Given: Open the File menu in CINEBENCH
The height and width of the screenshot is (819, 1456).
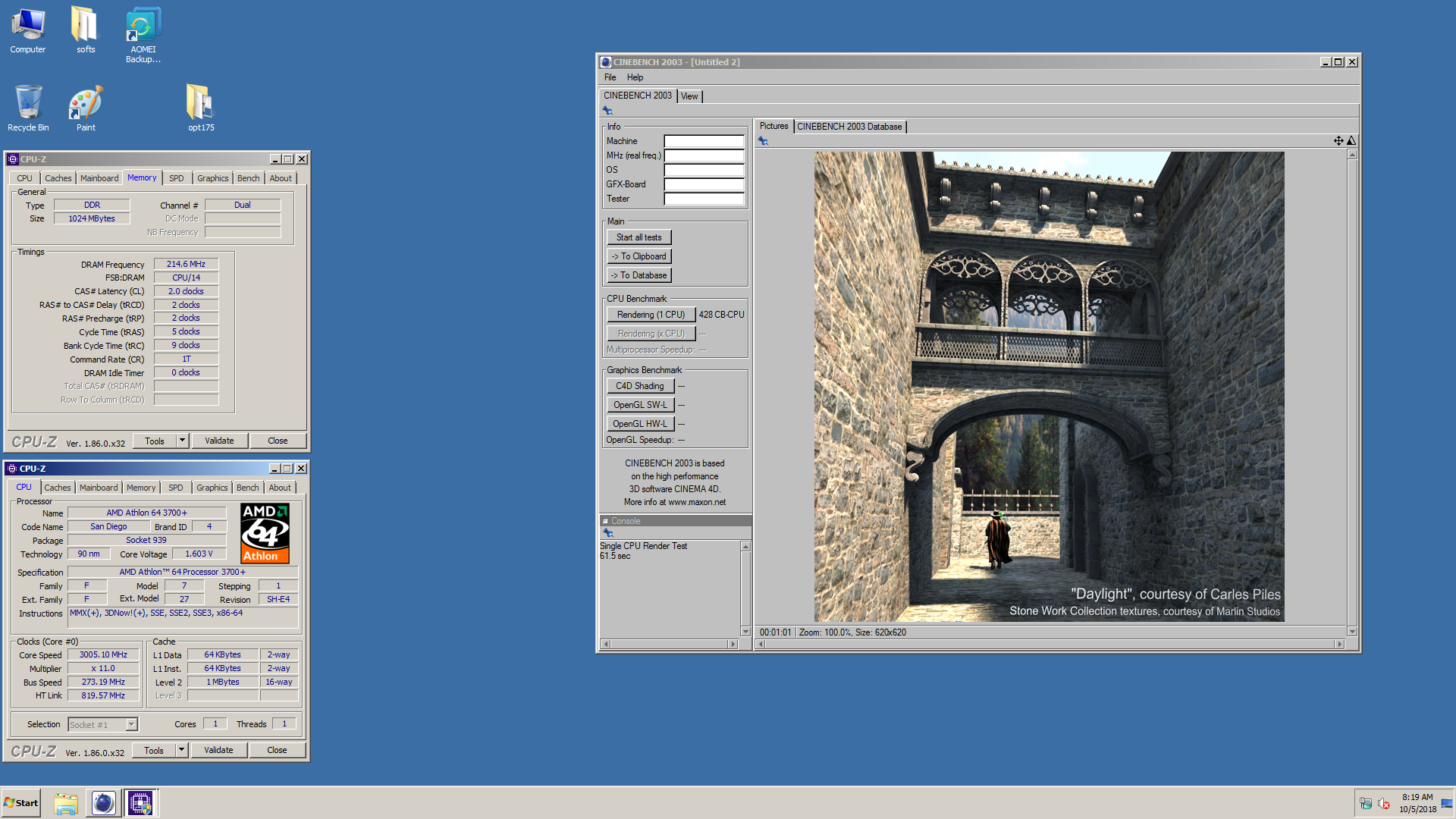Looking at the screenshot, I should pos(610,77).
